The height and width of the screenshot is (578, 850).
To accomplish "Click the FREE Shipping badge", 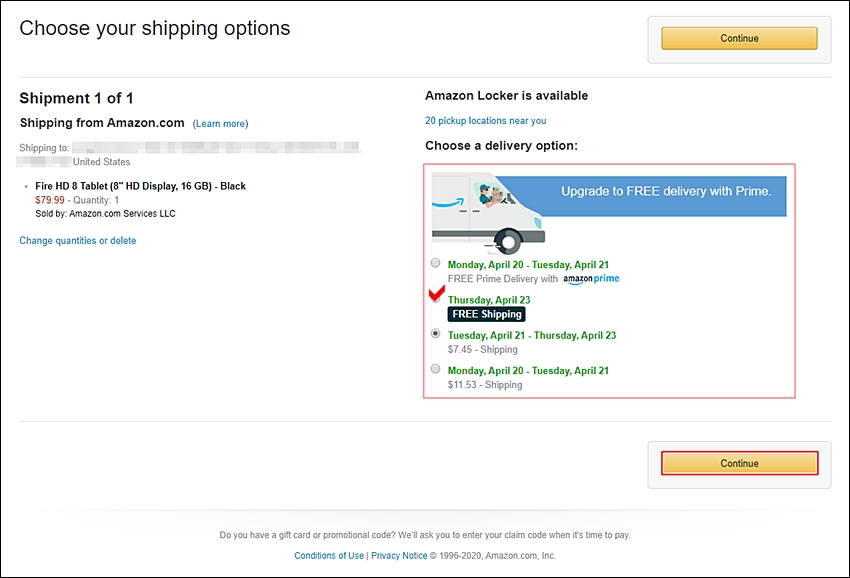I will tap(486, 314).
